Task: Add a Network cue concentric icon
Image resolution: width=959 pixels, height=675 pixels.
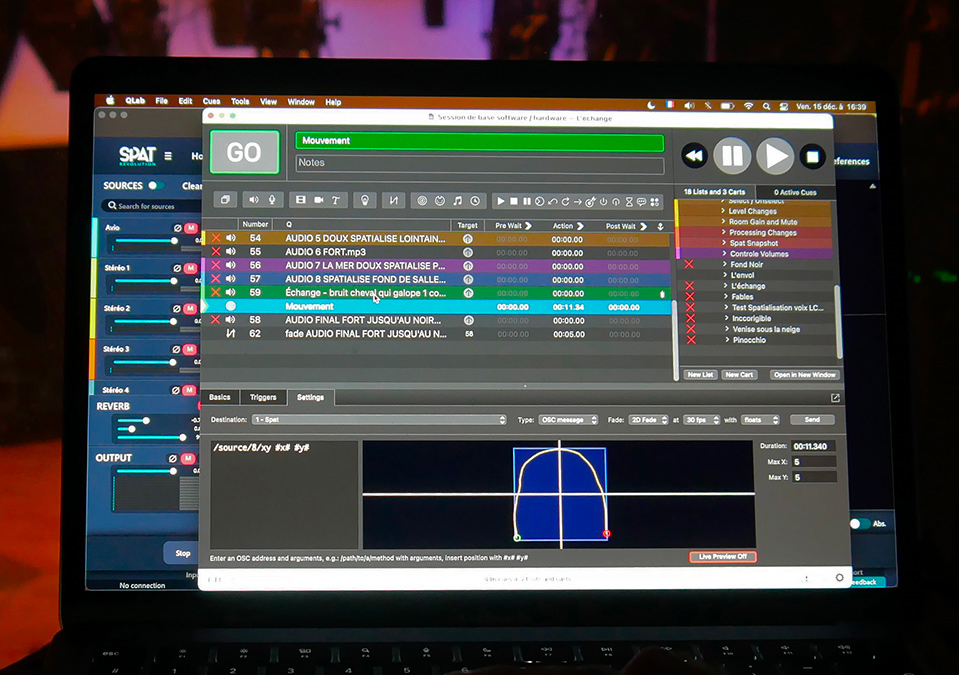Action: click(422, 201)
